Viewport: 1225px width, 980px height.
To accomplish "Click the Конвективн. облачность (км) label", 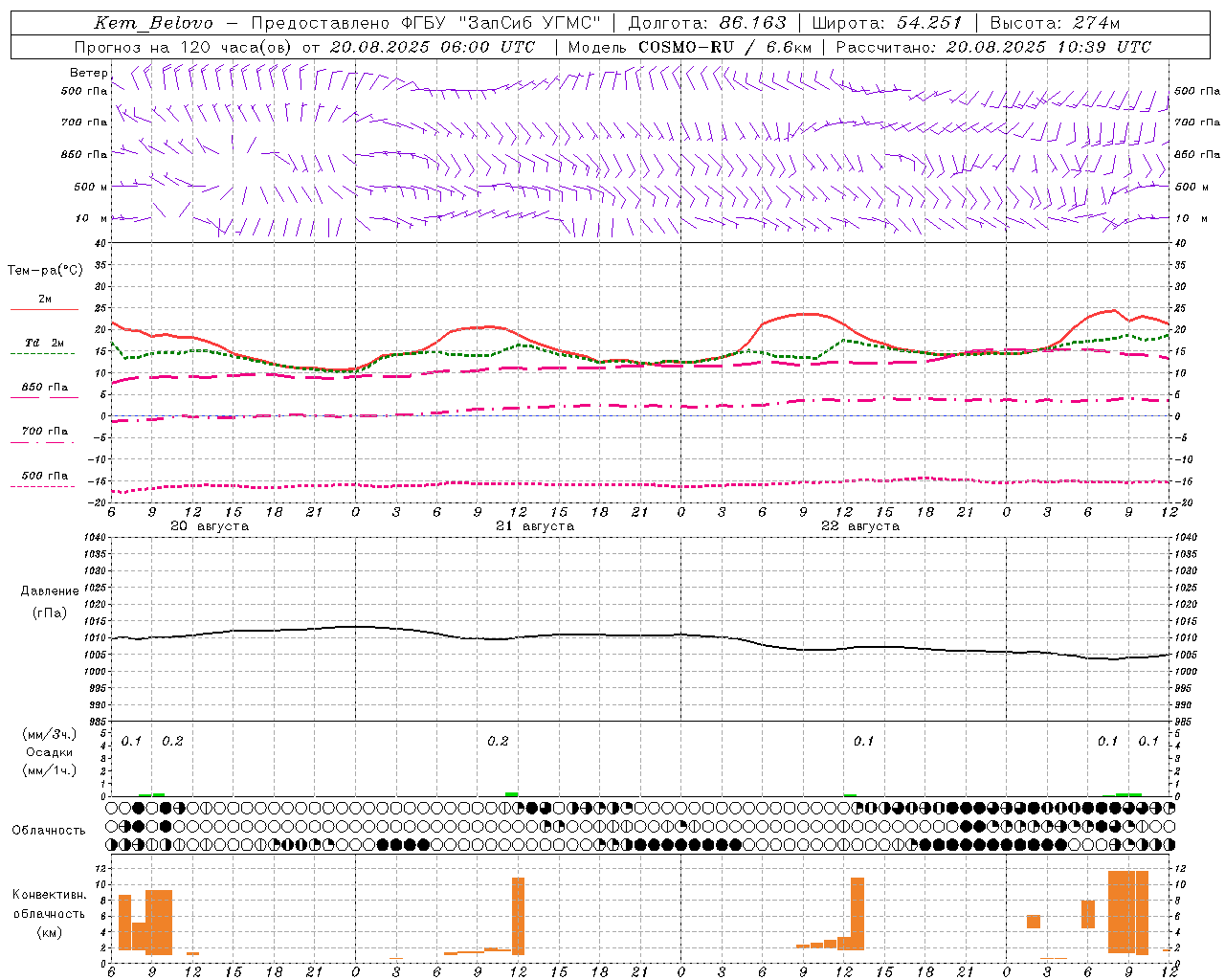I will 50,914.
